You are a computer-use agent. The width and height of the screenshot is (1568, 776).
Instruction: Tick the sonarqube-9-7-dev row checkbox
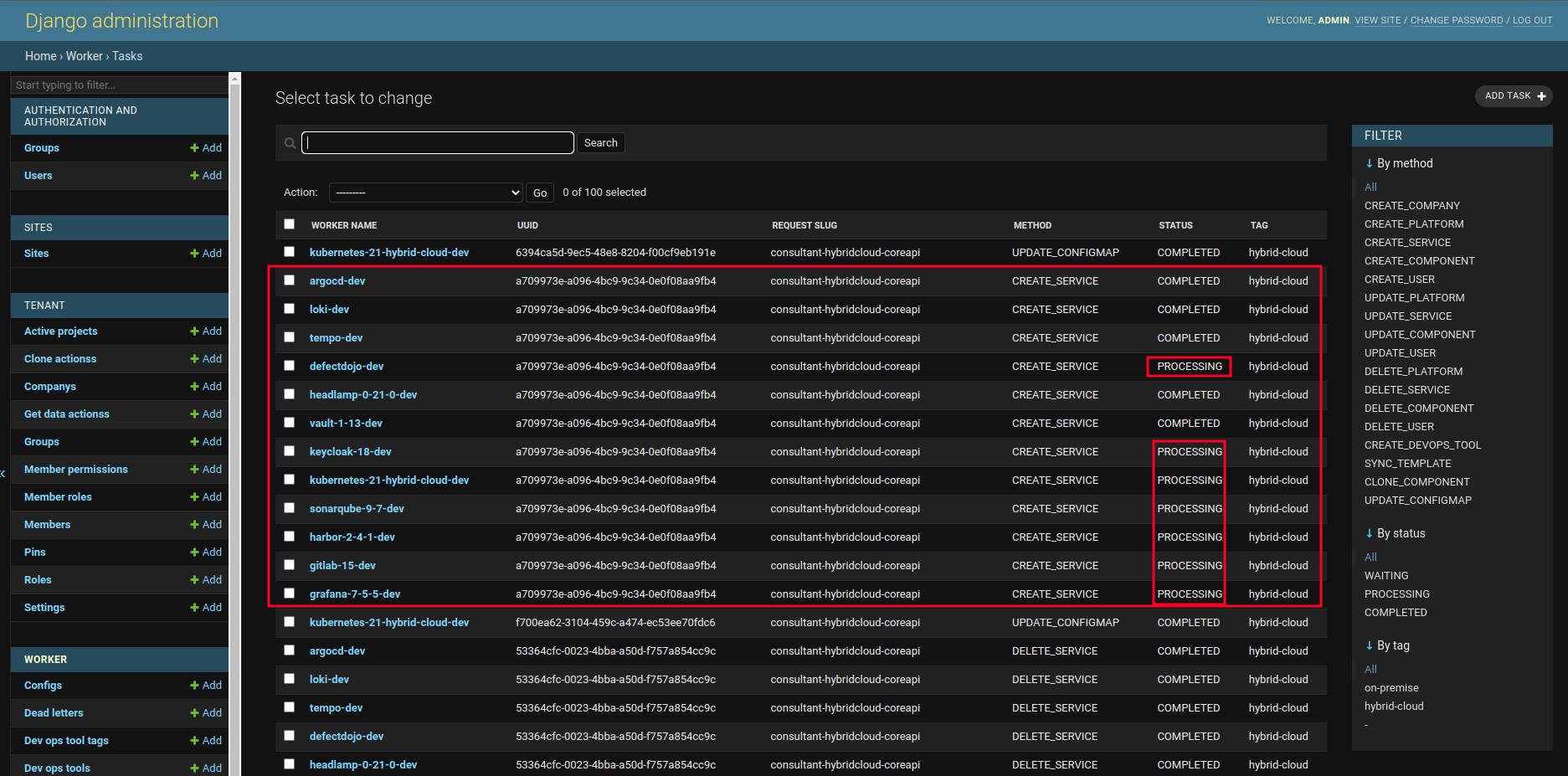[290, 508]
